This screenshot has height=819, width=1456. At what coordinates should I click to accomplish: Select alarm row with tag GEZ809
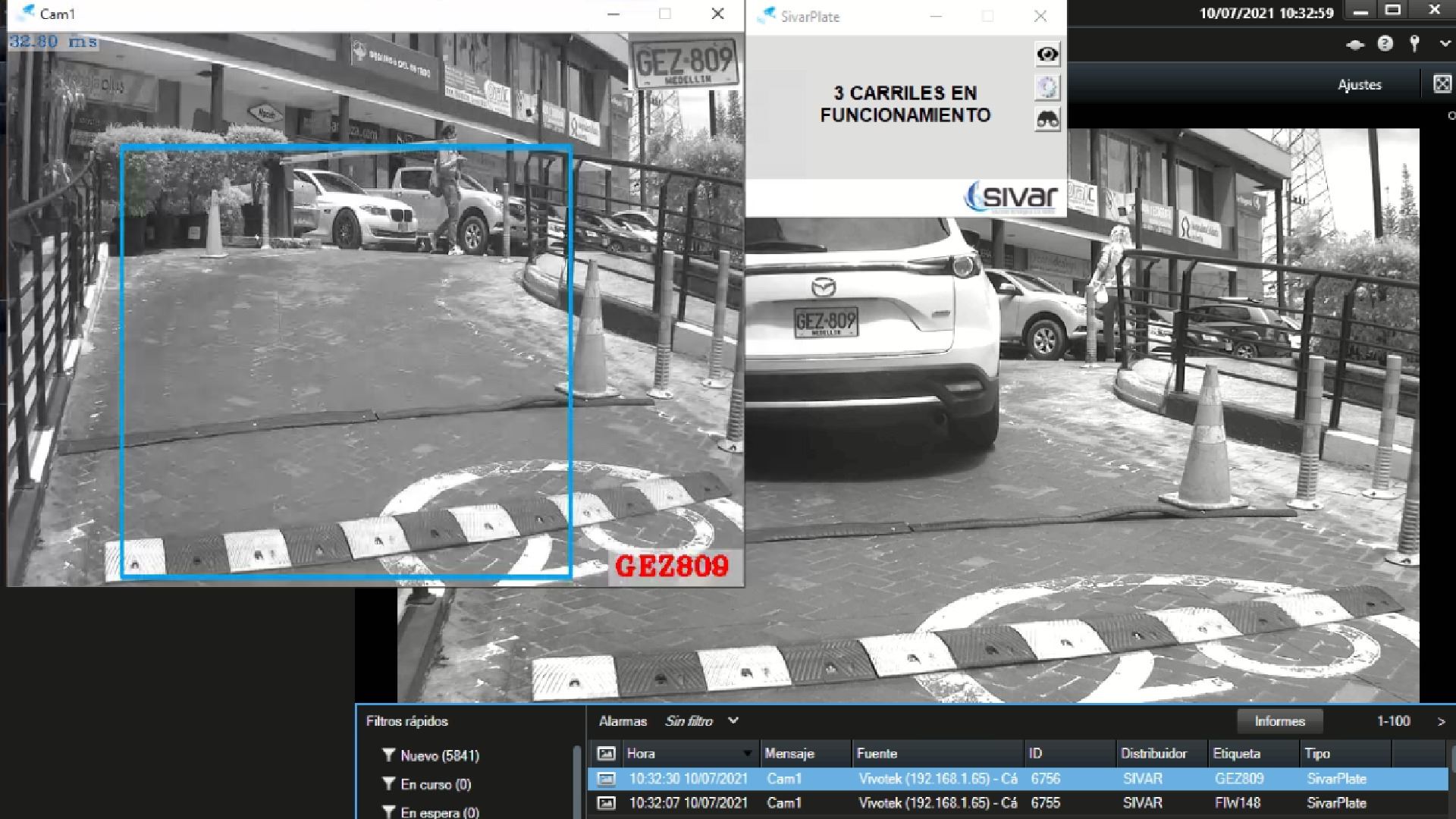(x=1017, y=779)
